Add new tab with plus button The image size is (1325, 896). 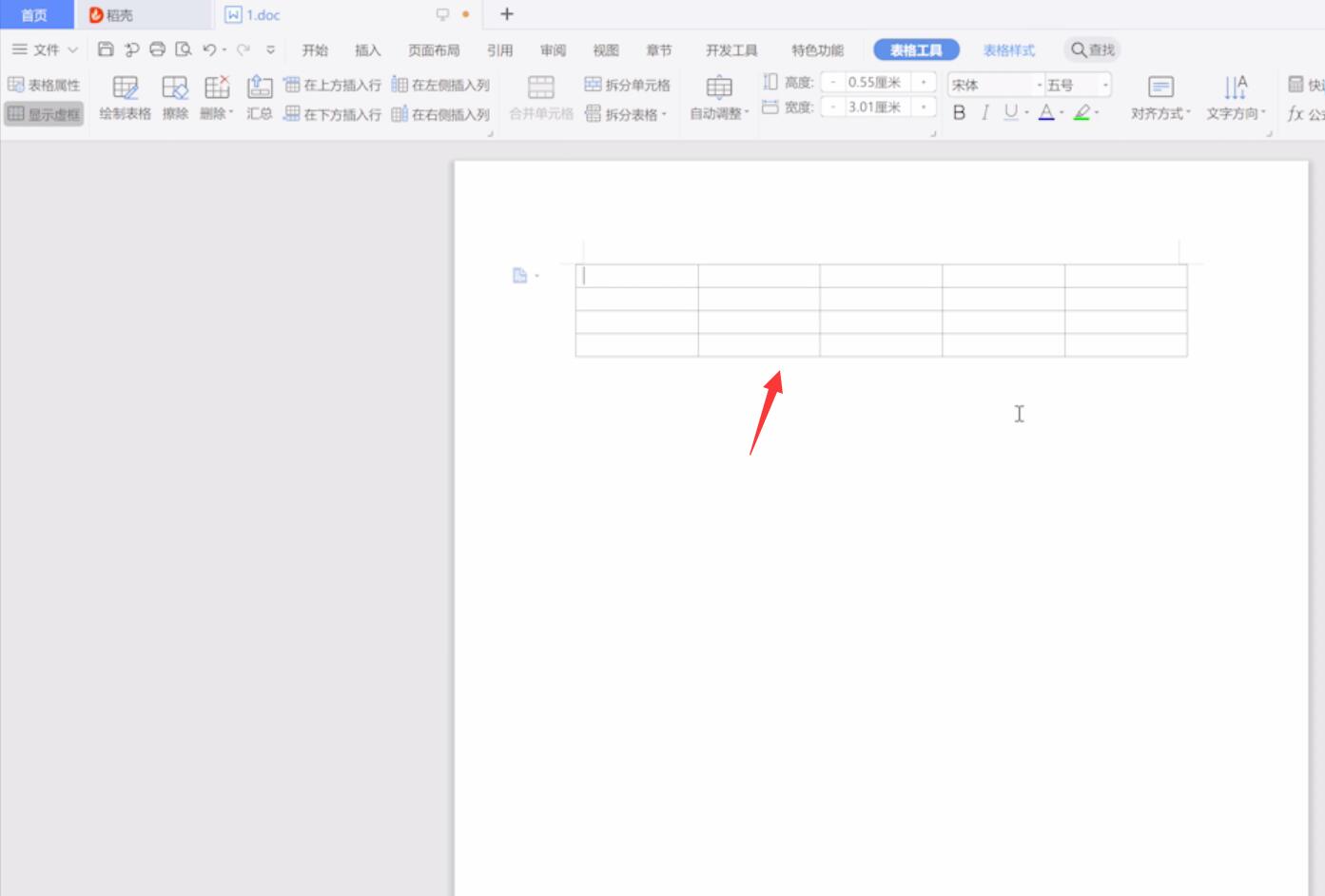tap(507, 14)
